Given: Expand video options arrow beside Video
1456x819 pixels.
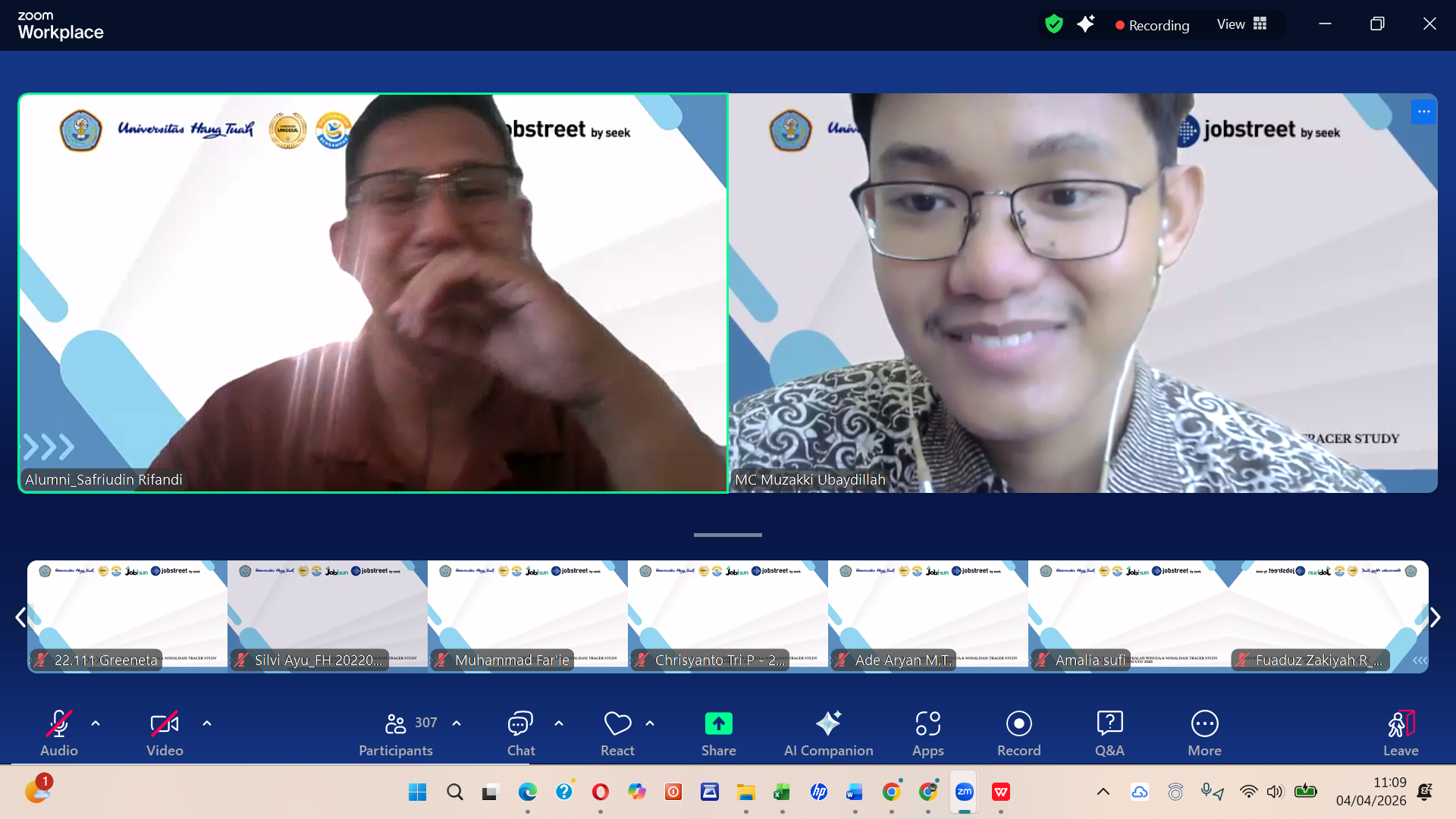Looking at the screenshot, I should click(207, 723).
